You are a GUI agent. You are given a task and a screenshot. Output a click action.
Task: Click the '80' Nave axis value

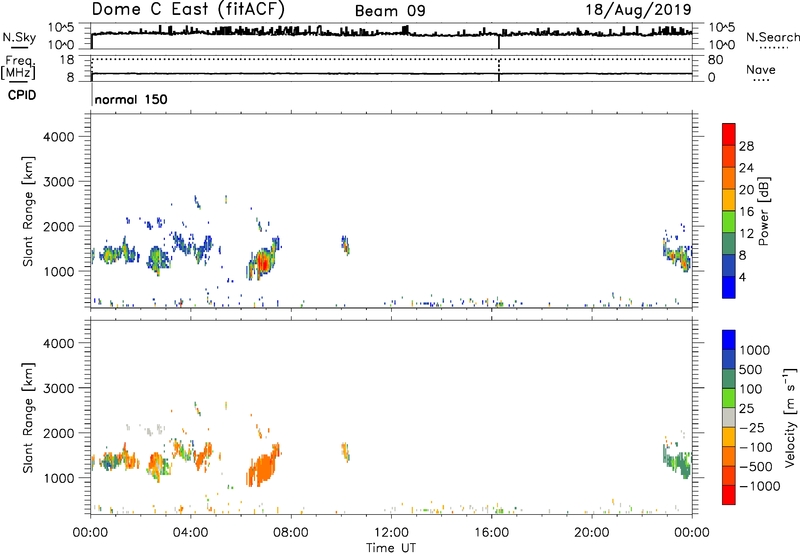716,60
